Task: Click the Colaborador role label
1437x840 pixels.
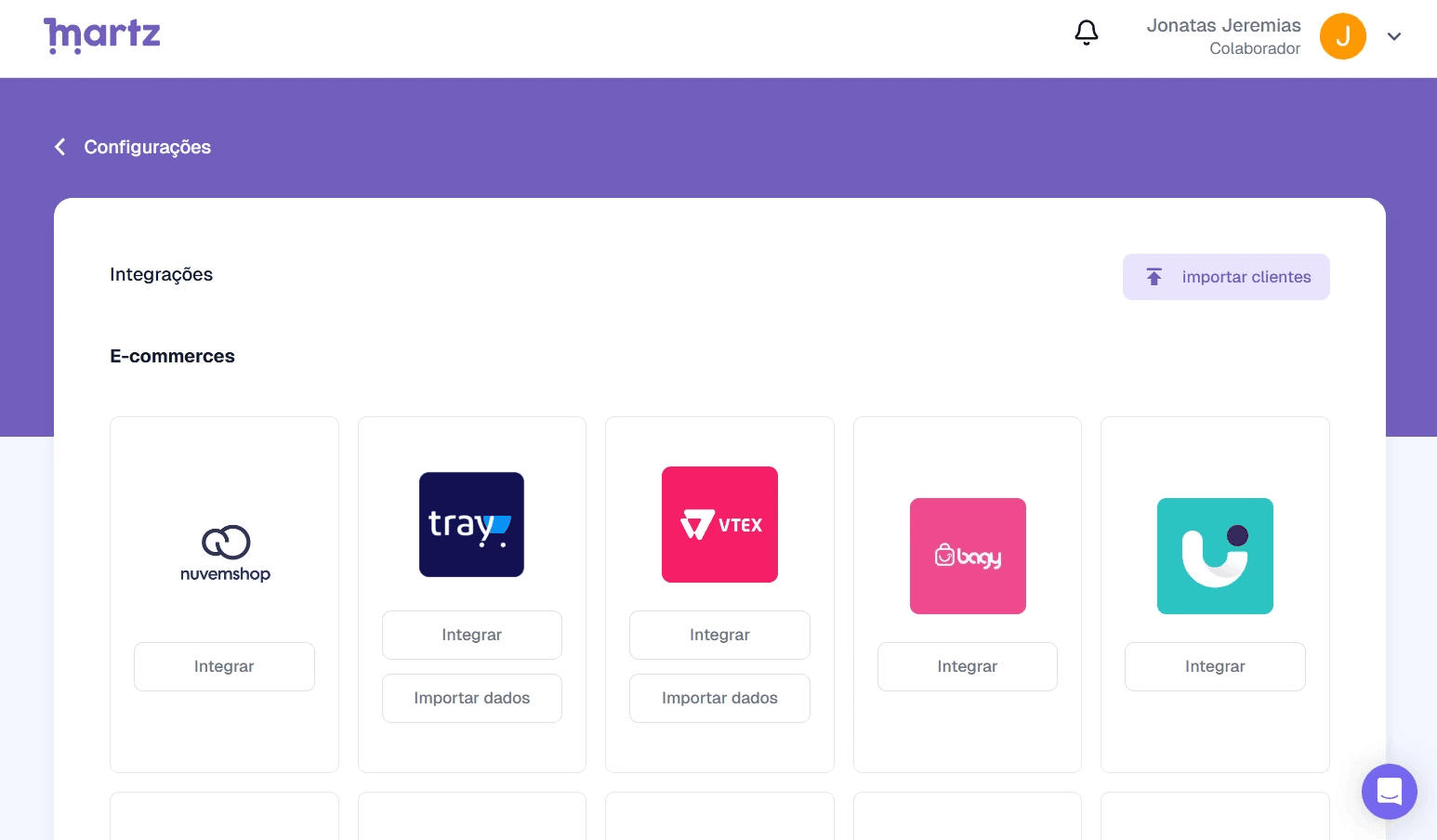Action: point(1255,48)
